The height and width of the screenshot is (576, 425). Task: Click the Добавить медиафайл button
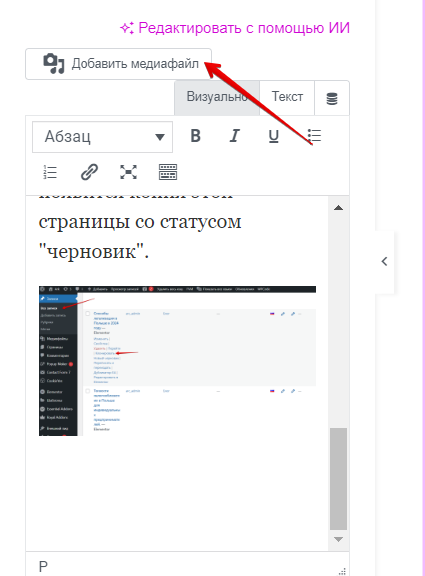pos(118,64)
